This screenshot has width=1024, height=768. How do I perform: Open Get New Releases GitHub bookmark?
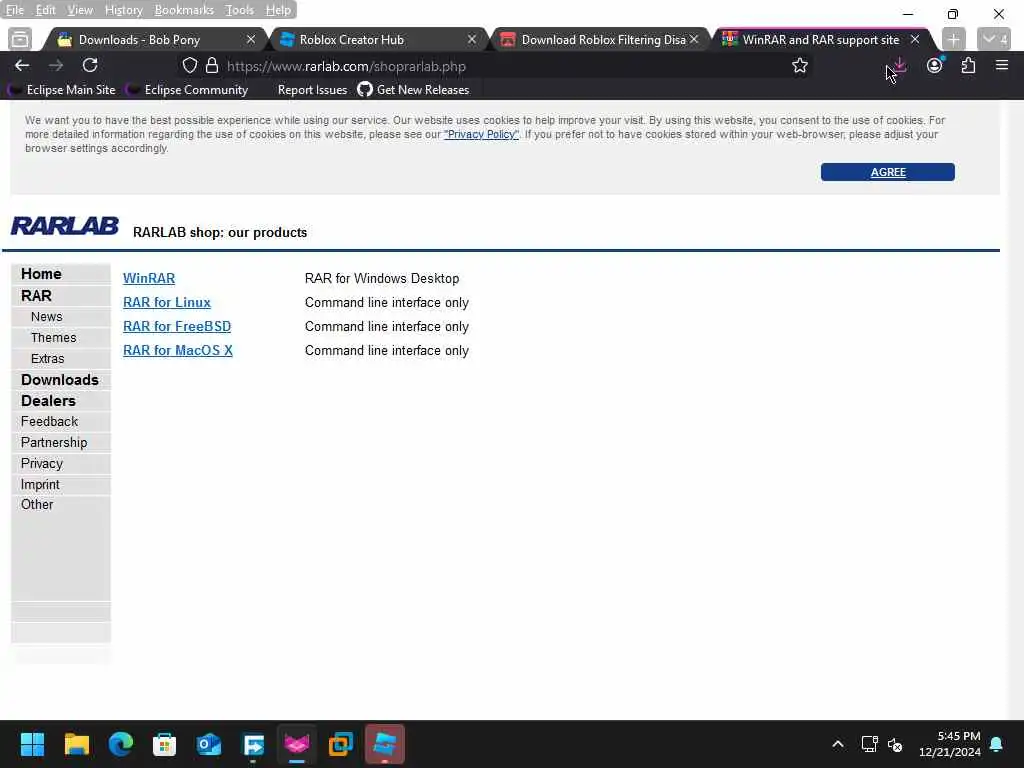tap(413, 90)
